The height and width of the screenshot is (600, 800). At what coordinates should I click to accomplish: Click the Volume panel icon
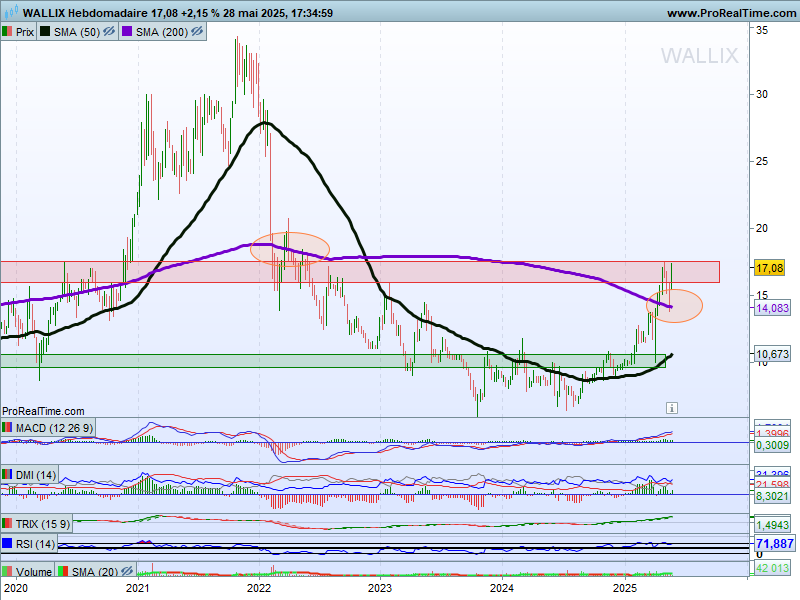pos(7,571)
